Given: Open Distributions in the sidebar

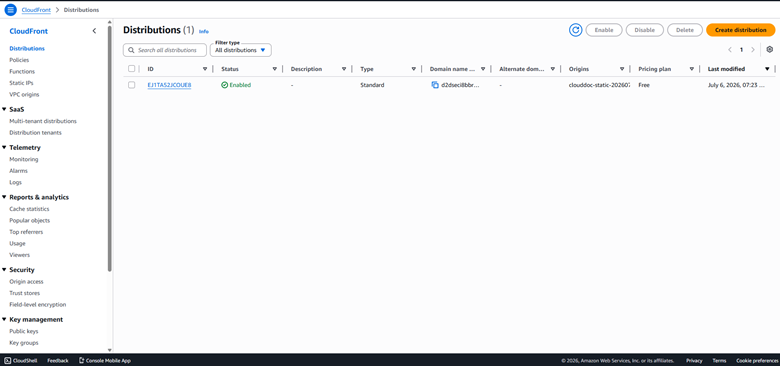Looking at the screenshot, I should (x=27, y=49).
